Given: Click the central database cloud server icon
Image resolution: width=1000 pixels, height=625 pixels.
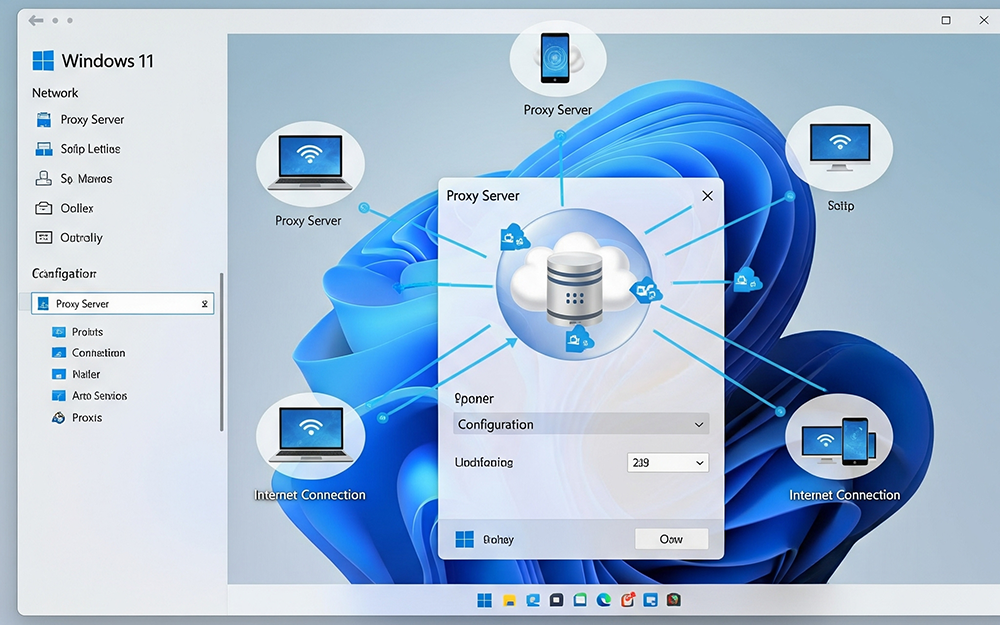Looking at the screenshot, I should pyautogui.click(x=575, y=283).
